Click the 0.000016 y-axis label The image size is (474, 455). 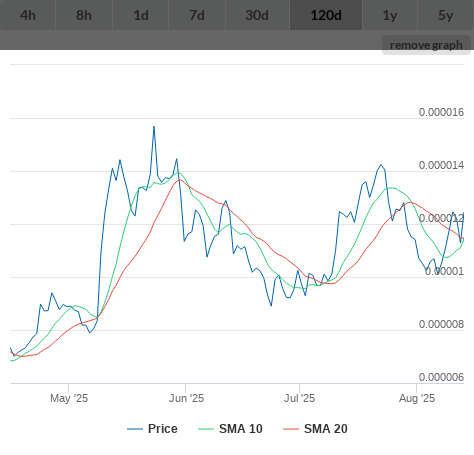[441, 112]
